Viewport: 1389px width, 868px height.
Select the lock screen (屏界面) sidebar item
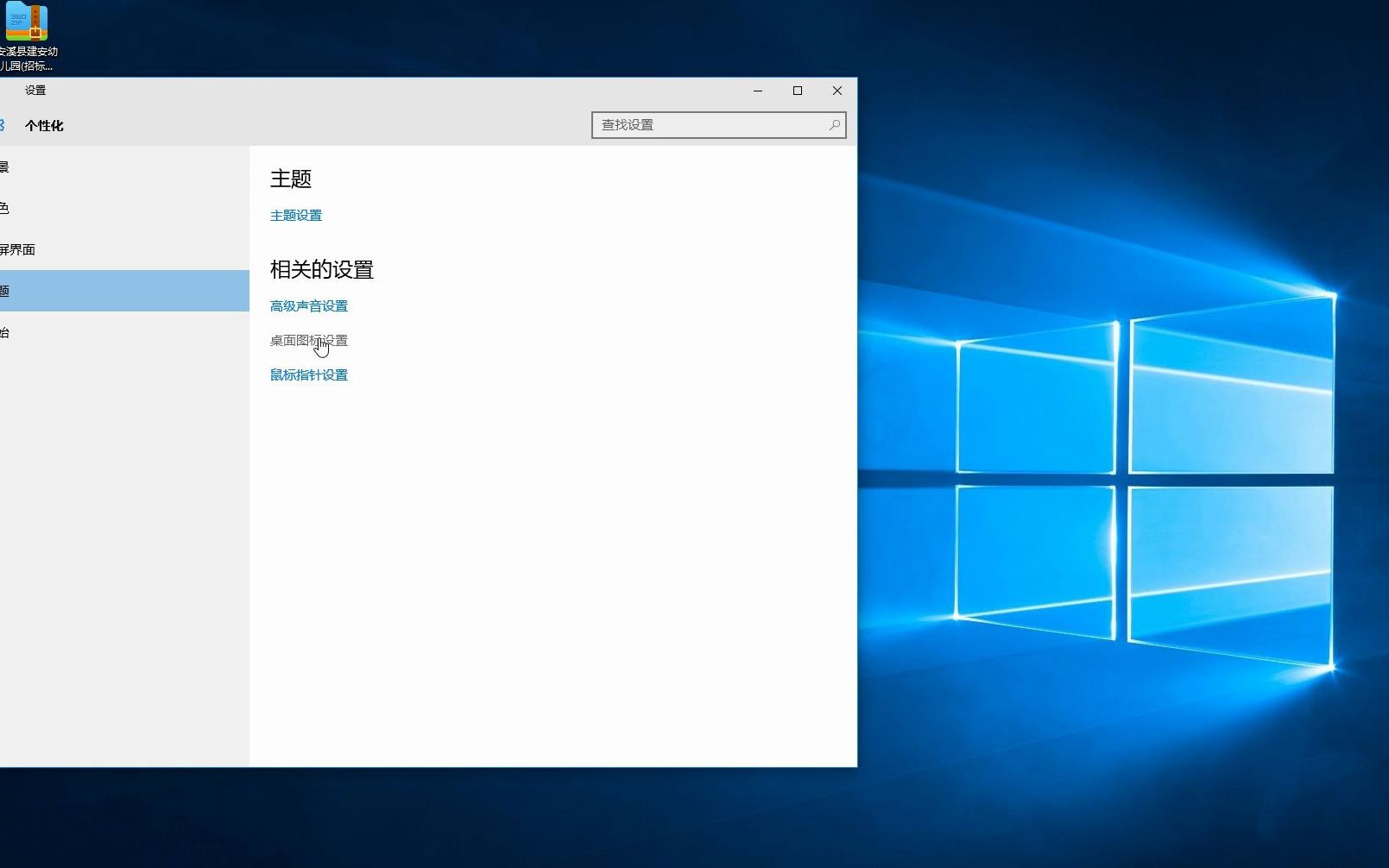coord(124,249)
